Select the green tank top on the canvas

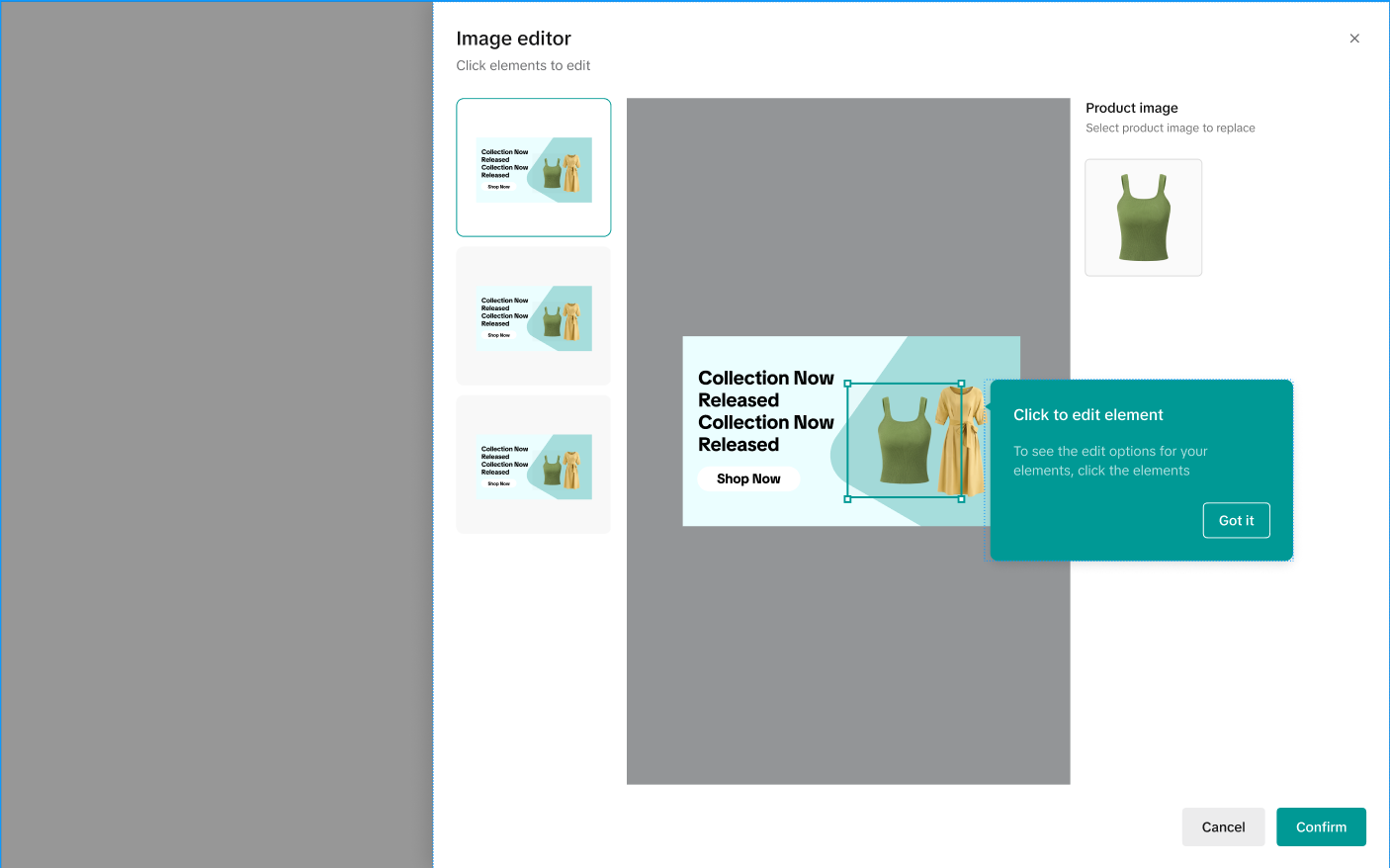[904, 442]
